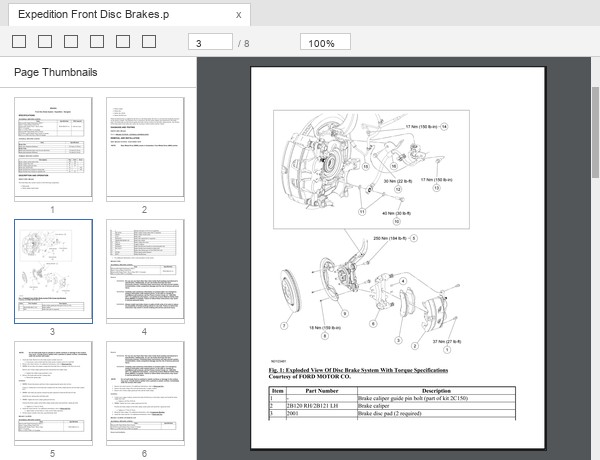The height and width of the screenshot is (460, 600).
Task: Click the fourth square toolbar button
Action: click(97, 42)
